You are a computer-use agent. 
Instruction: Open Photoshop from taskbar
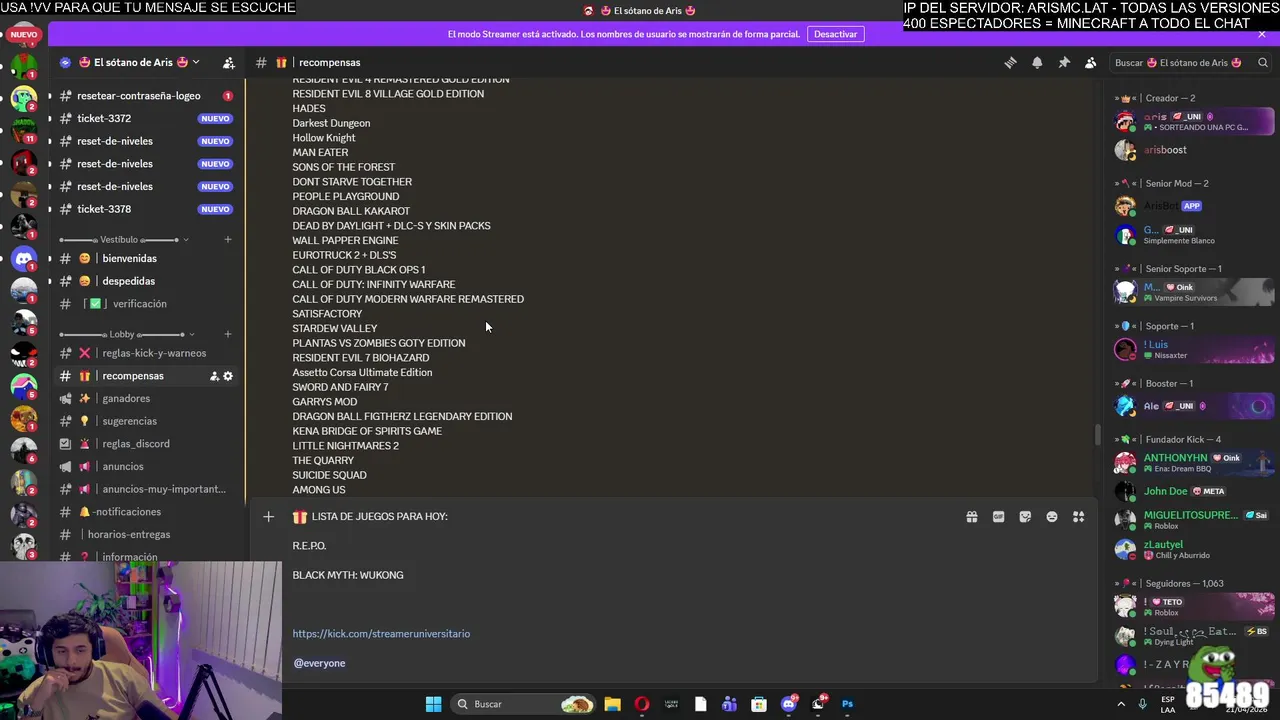[847, 704]
